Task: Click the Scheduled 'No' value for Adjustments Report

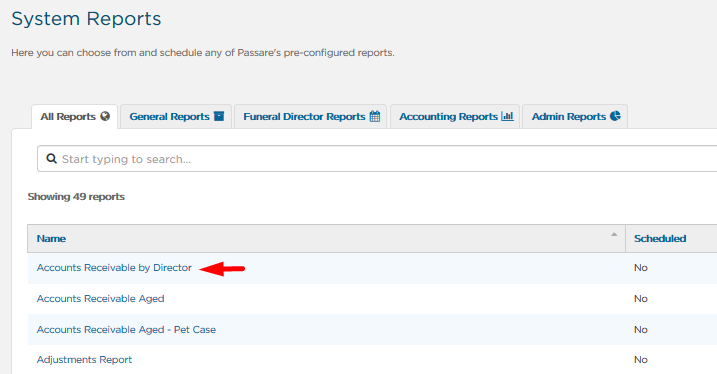Action: 641,360
